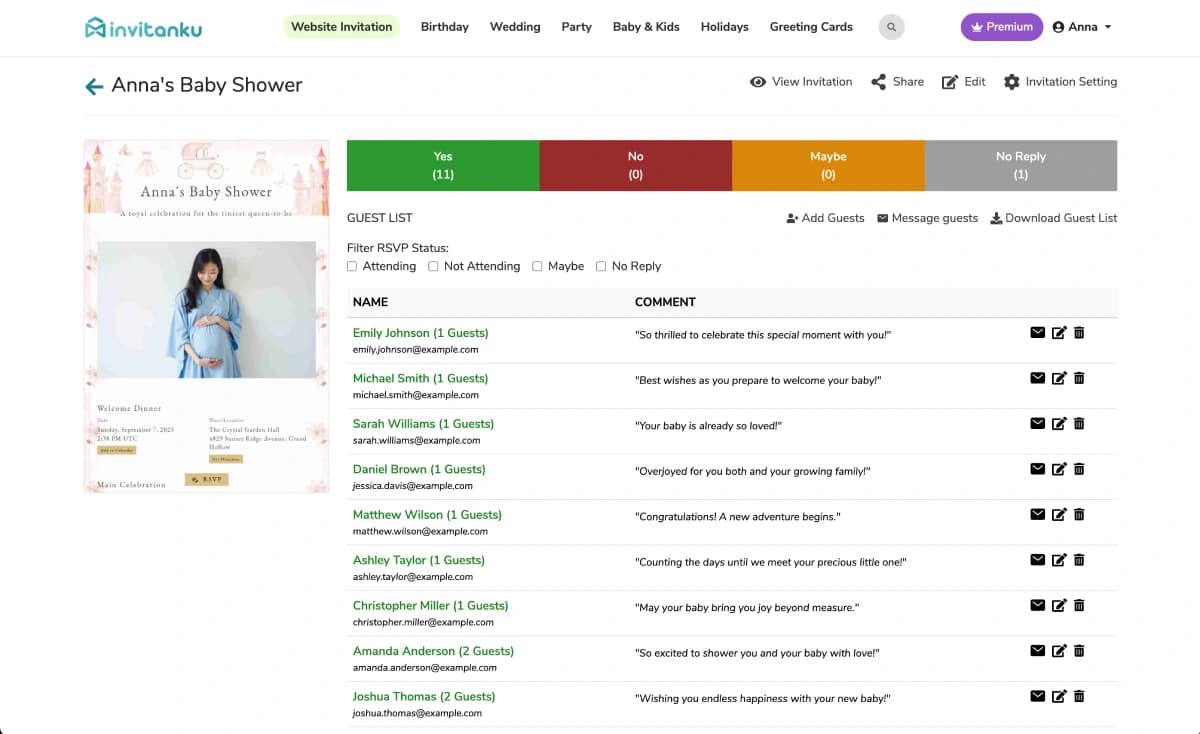This screenshot has height=734, width=1200.
Task: Go to Greeting Cards
Action: (811, 27)
